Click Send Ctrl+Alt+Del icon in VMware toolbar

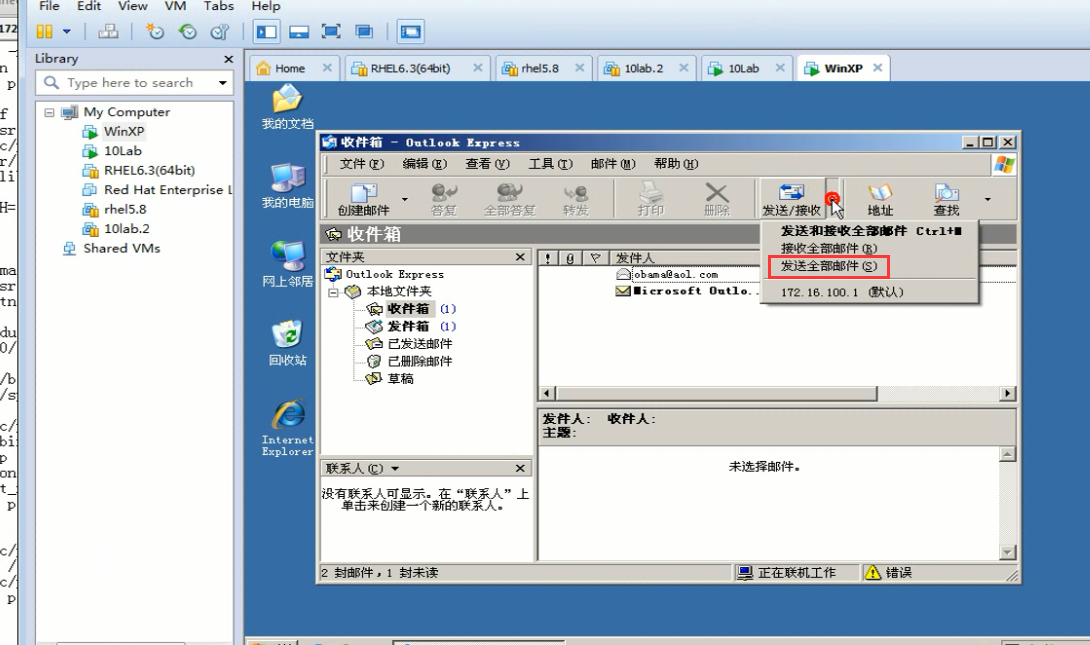(x=108, y=31)
